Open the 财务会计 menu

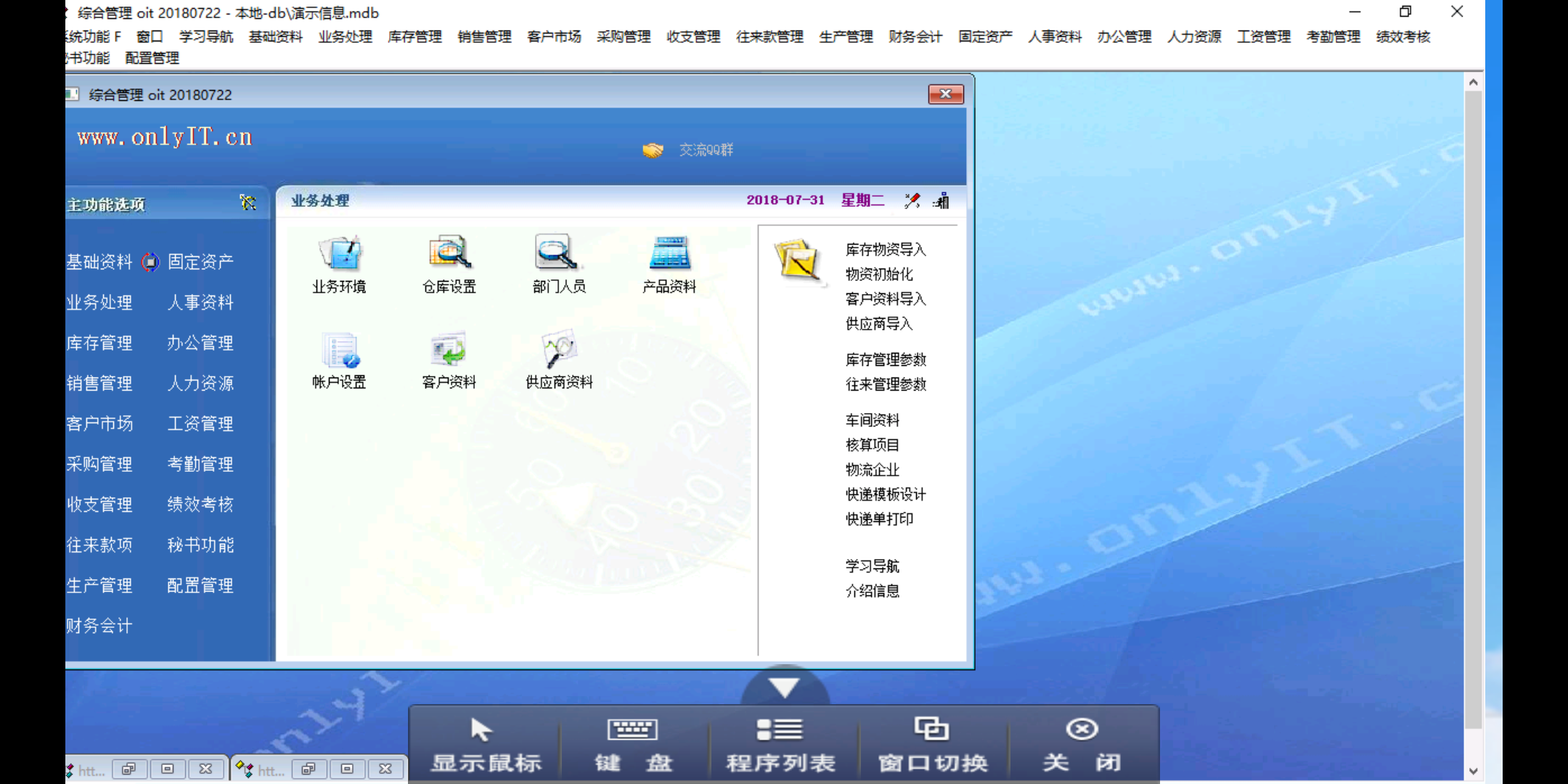pyautogui.click(x=915, y=36)
